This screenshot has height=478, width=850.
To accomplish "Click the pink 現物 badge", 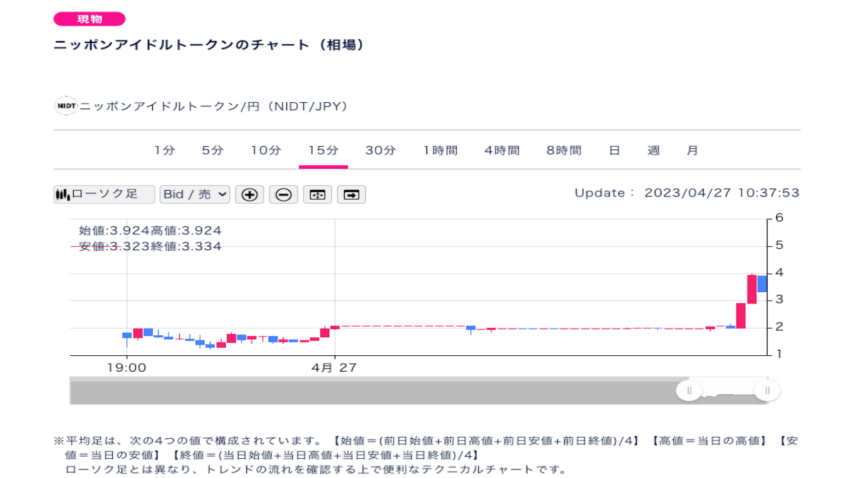I will tap(89, 19).
